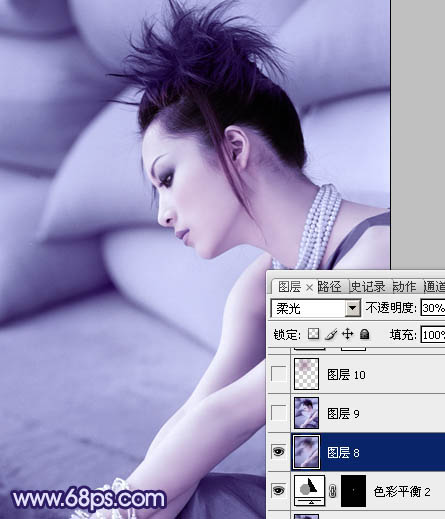Show 图层 9 via its visibility box
Viewport: 445px width, 519px height.
(x=278, y=413)
